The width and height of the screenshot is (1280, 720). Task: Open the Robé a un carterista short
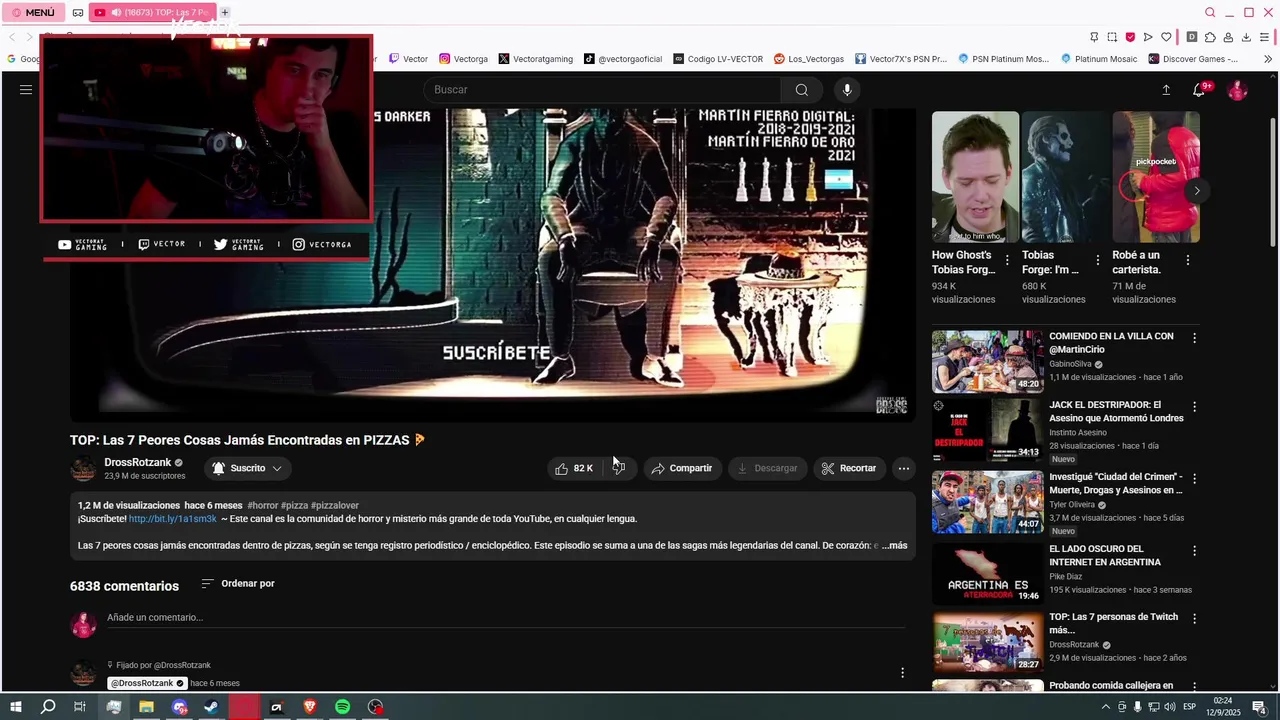[x=1156, y=177]
